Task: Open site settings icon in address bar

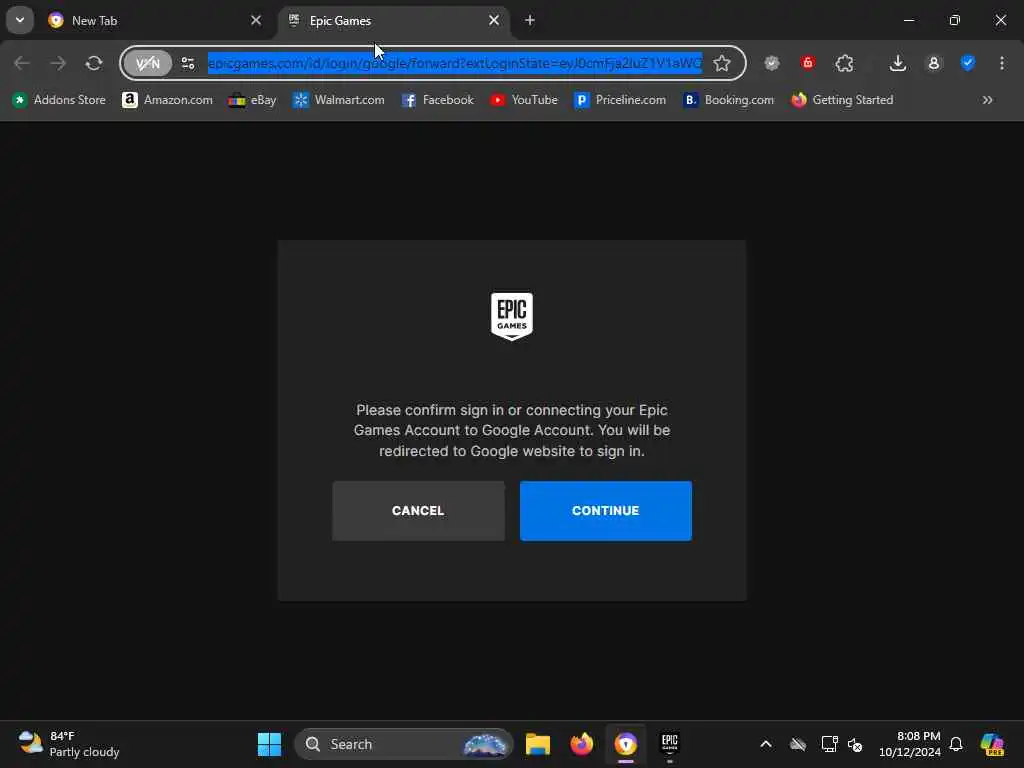Action: pos(188,63)
